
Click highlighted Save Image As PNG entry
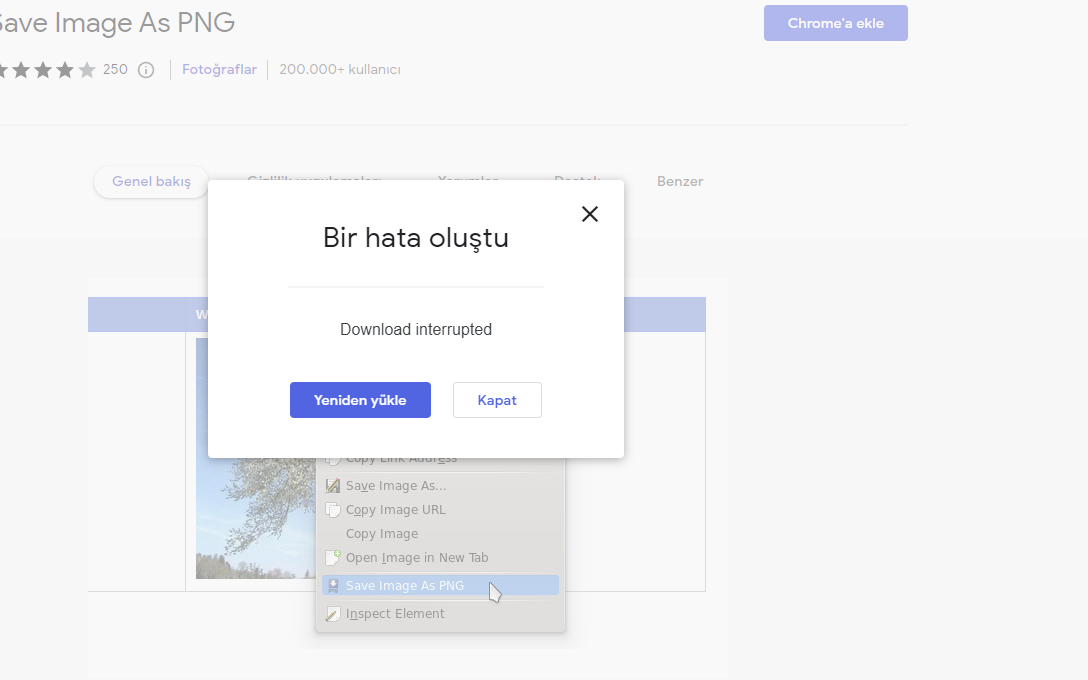441,586
